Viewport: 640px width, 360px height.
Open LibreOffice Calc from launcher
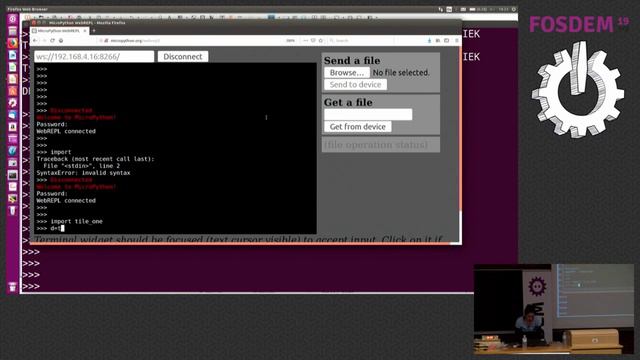pyautogui.click(x=13, y=67)
